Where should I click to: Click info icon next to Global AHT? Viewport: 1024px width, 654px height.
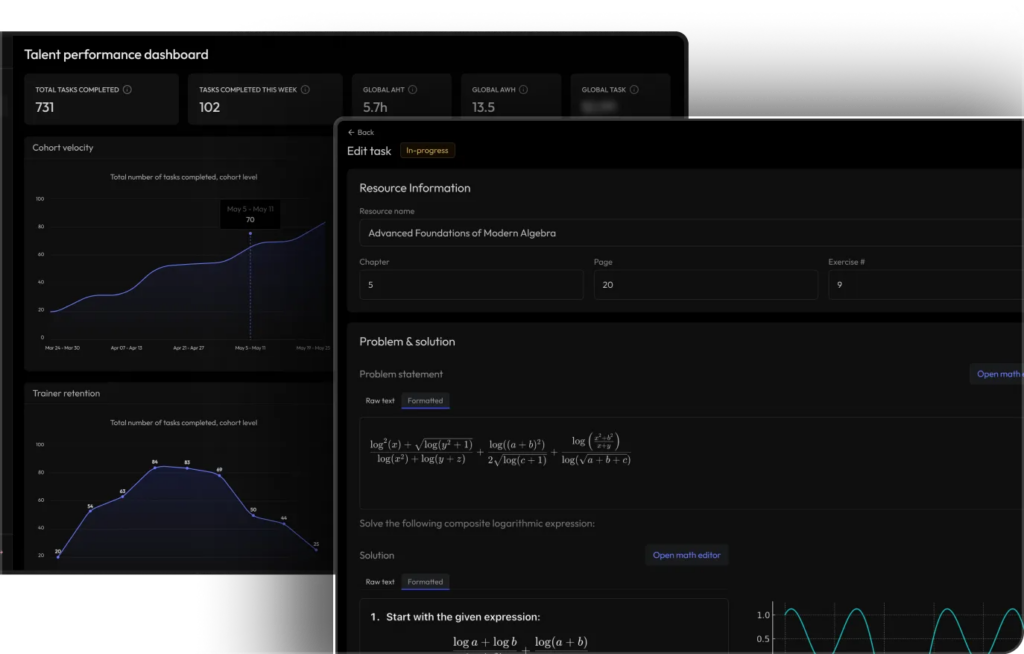413,90
